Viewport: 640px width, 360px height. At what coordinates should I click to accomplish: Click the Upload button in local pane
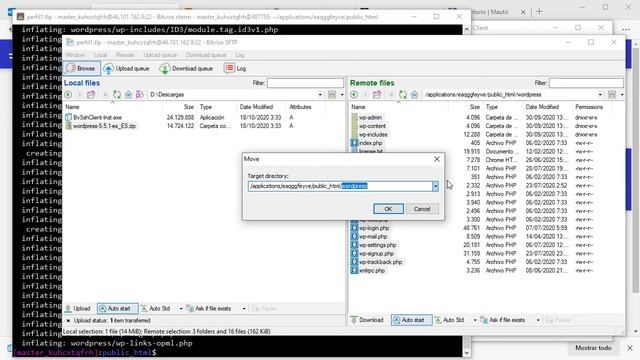pos(78,309)
